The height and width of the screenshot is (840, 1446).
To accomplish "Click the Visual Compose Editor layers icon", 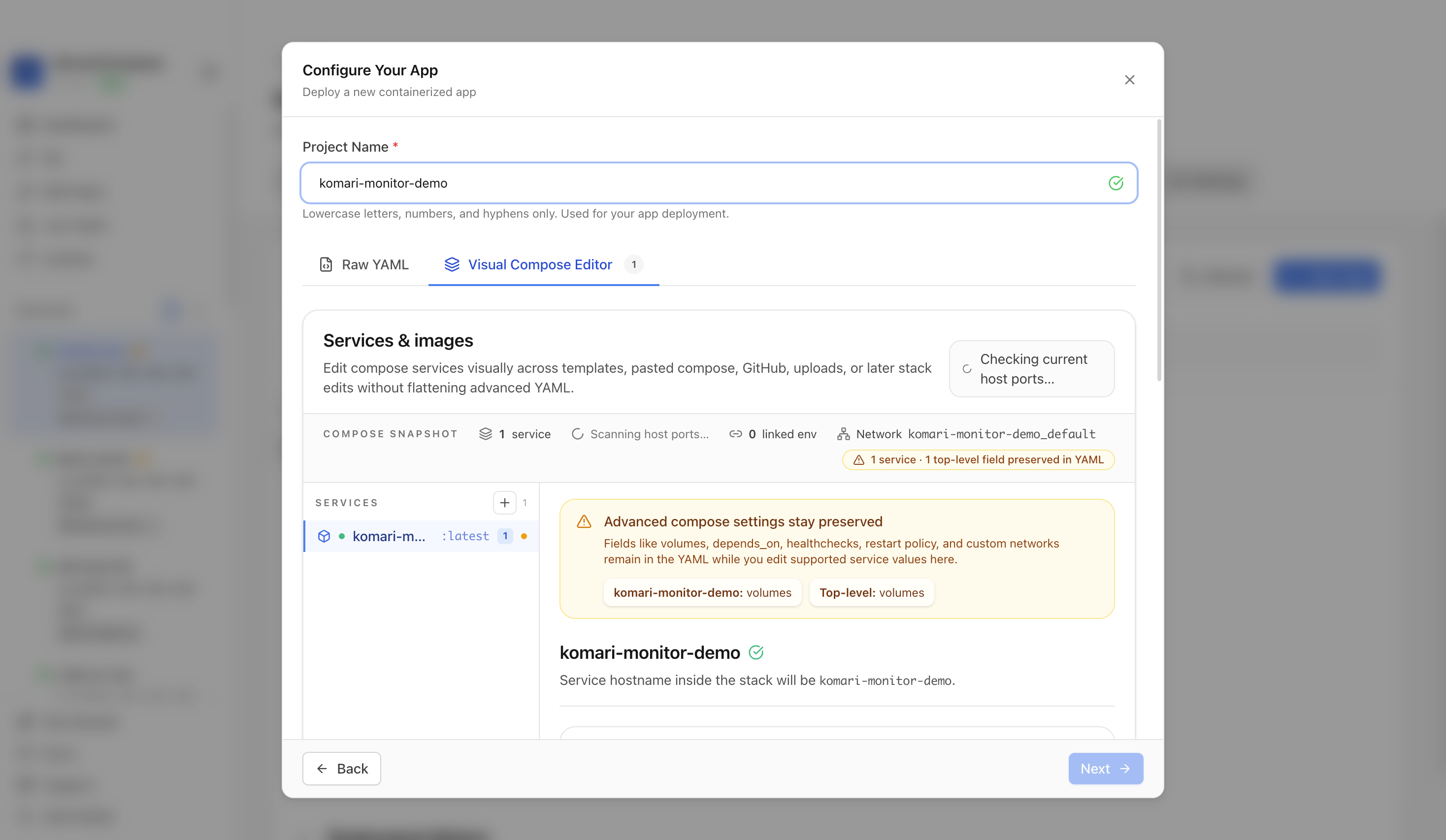I will click(452, 264).
